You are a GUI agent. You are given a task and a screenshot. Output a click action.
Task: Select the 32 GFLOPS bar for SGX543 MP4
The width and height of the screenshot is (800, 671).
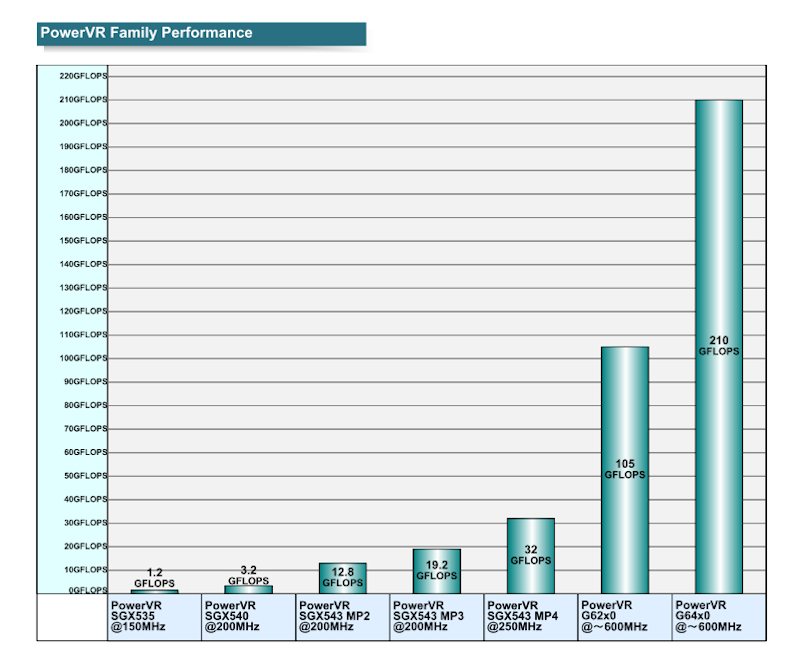(531, 556)
